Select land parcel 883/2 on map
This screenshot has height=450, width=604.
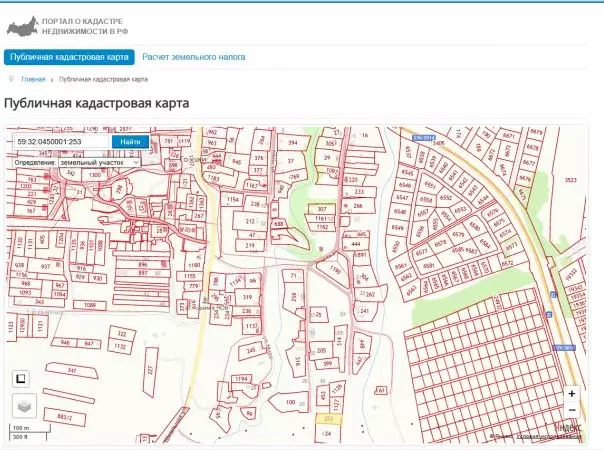64,417
